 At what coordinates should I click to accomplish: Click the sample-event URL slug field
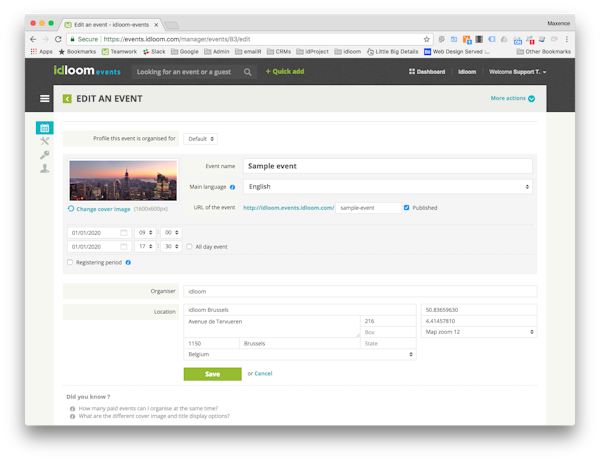(368, 208)
